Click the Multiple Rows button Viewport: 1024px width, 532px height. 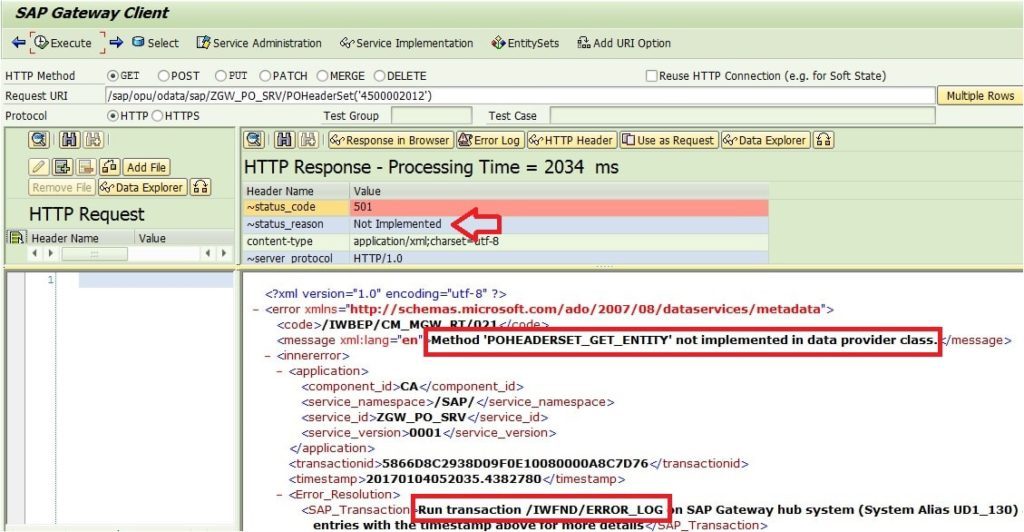coord(980,96)
